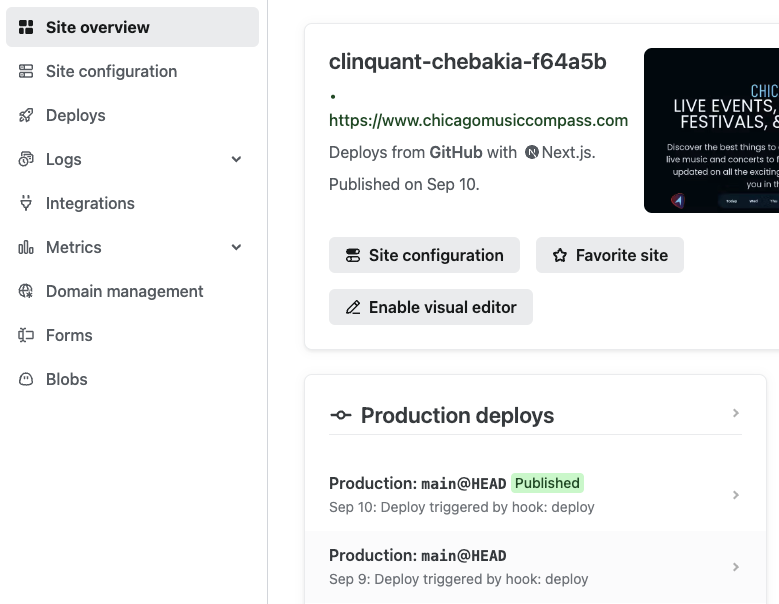779x604 pixels.
Task: Open the Sep 9 deploy row chevron
Action: [736, 567]
